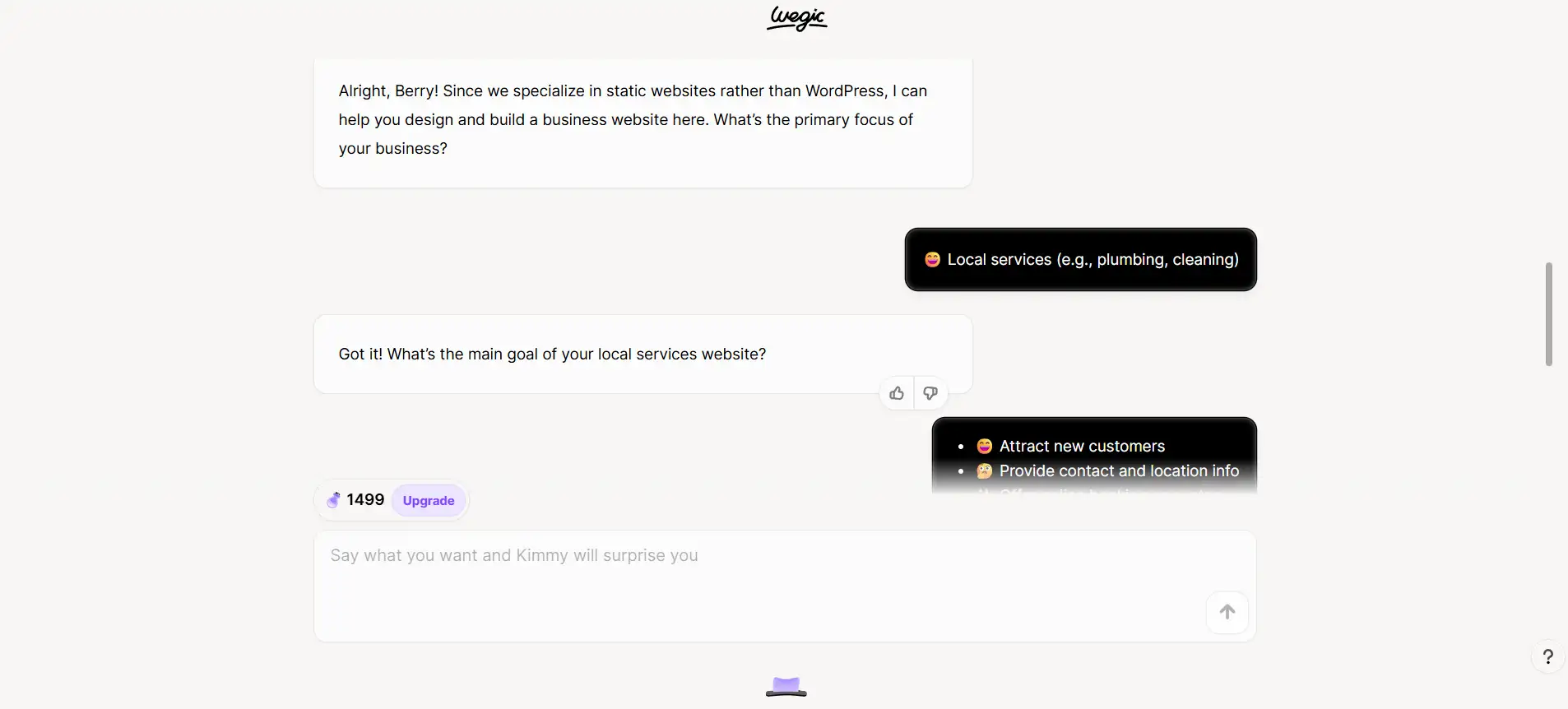Give thumbs up to the reply
This screenshot has width=1568, height=709.
(897, 393)
